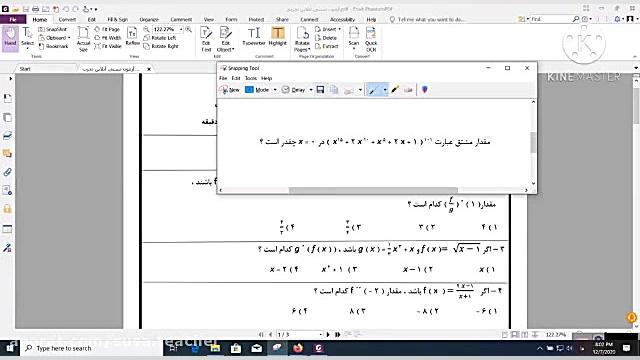The image size is (640, 360).
Task: Click the taskbar search box
Action: coord(92,348)
